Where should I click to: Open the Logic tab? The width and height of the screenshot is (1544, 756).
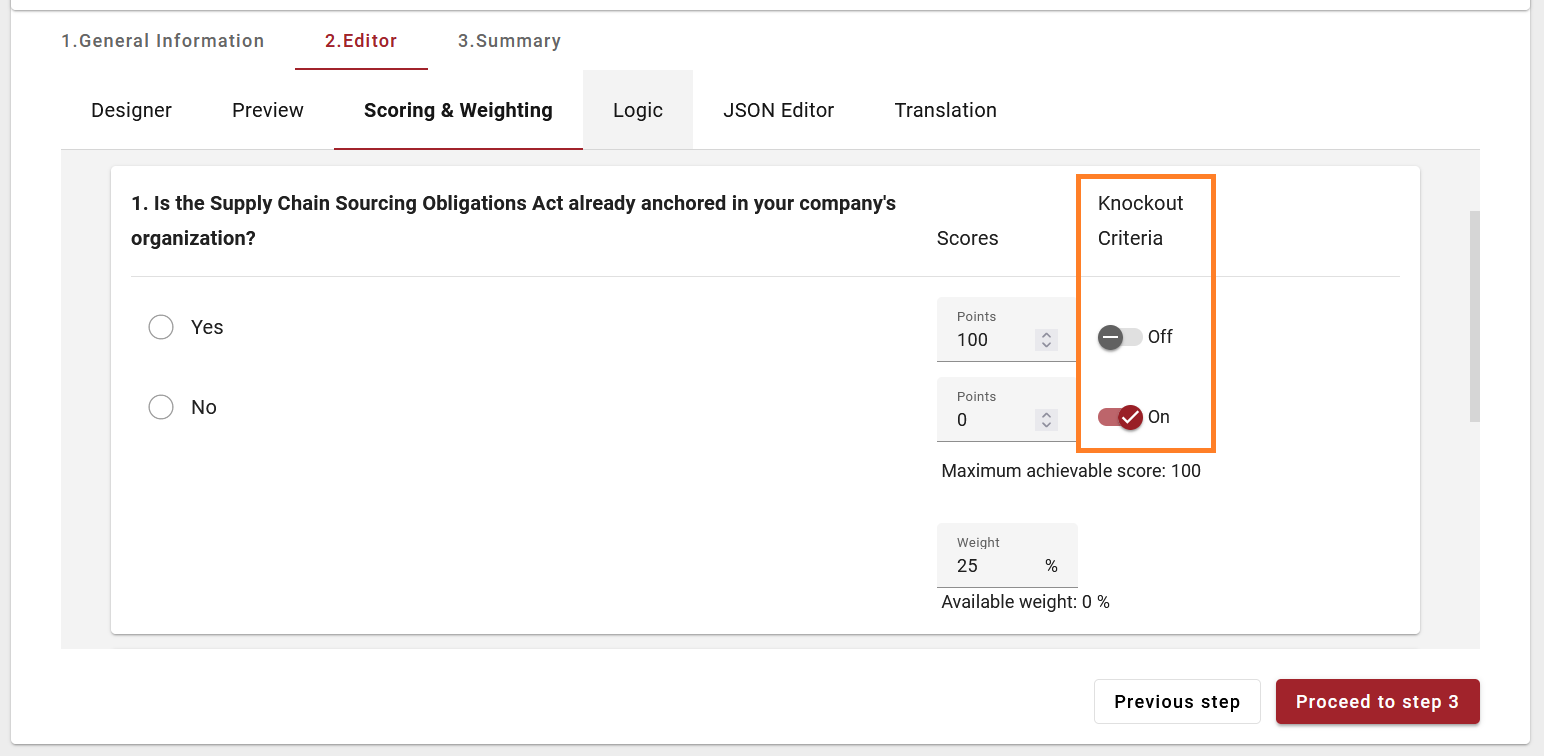click(638, 110)
